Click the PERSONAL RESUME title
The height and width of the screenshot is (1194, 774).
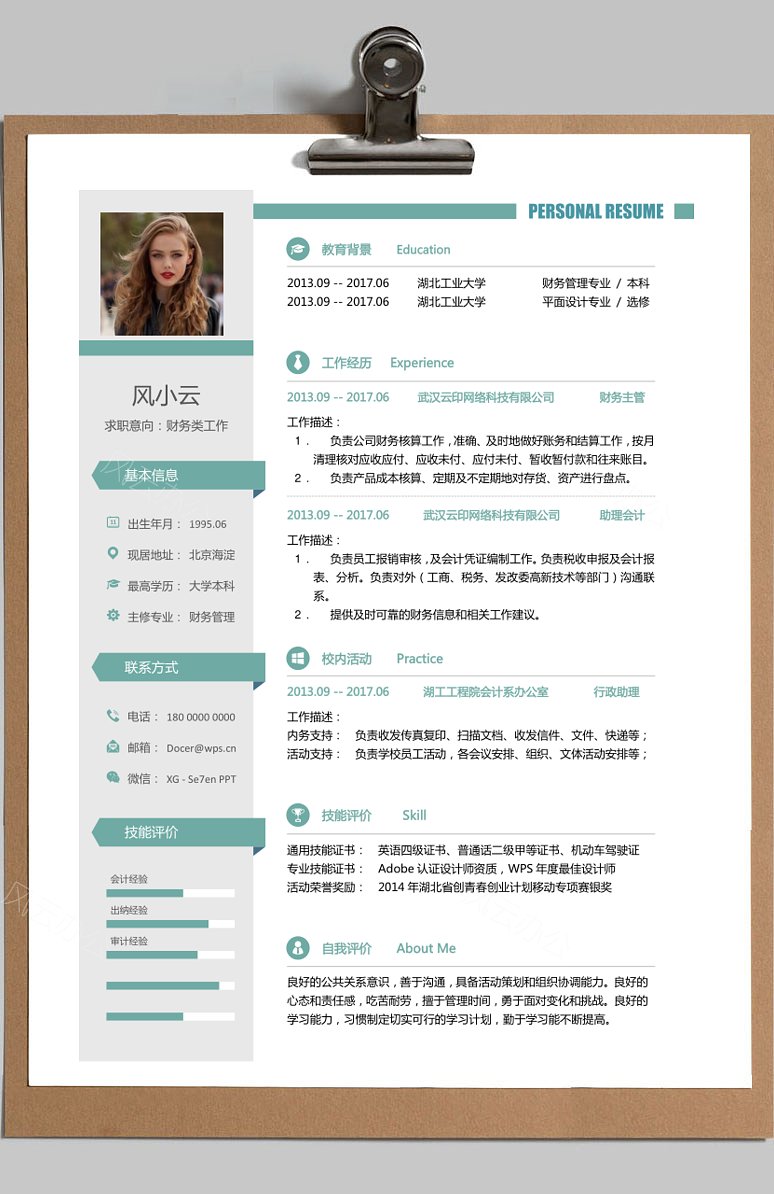(x=596, y=212)
